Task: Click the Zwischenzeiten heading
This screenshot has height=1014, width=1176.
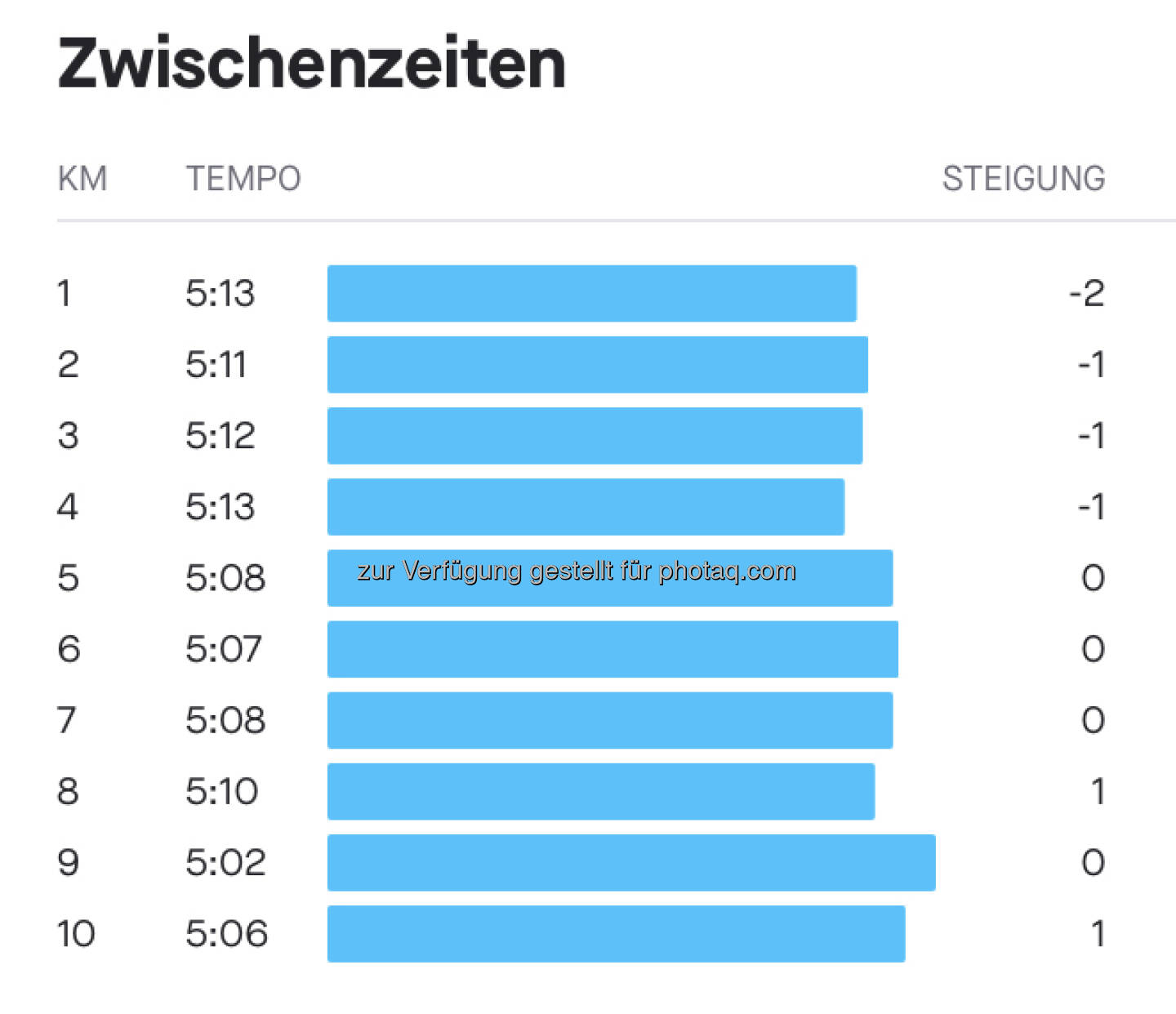Action: point(311,64)
